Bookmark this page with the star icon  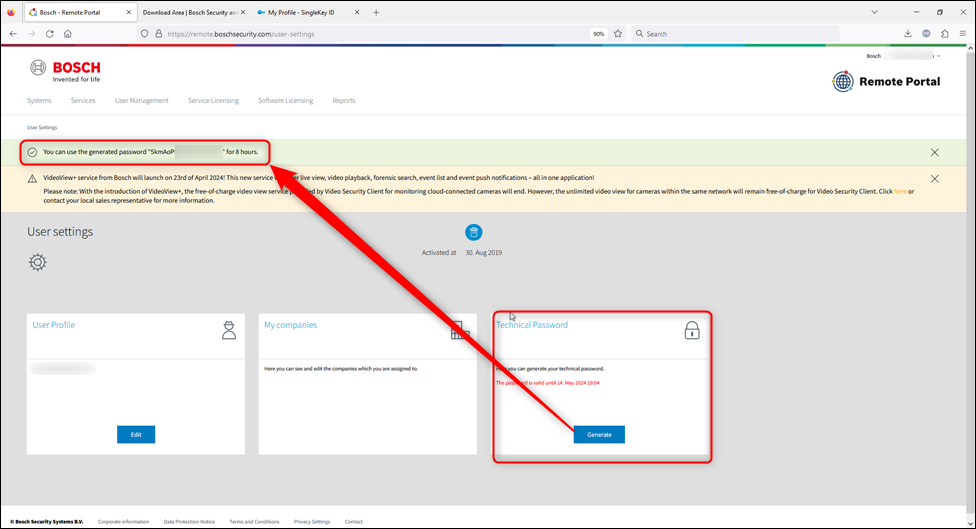(617, 33)
